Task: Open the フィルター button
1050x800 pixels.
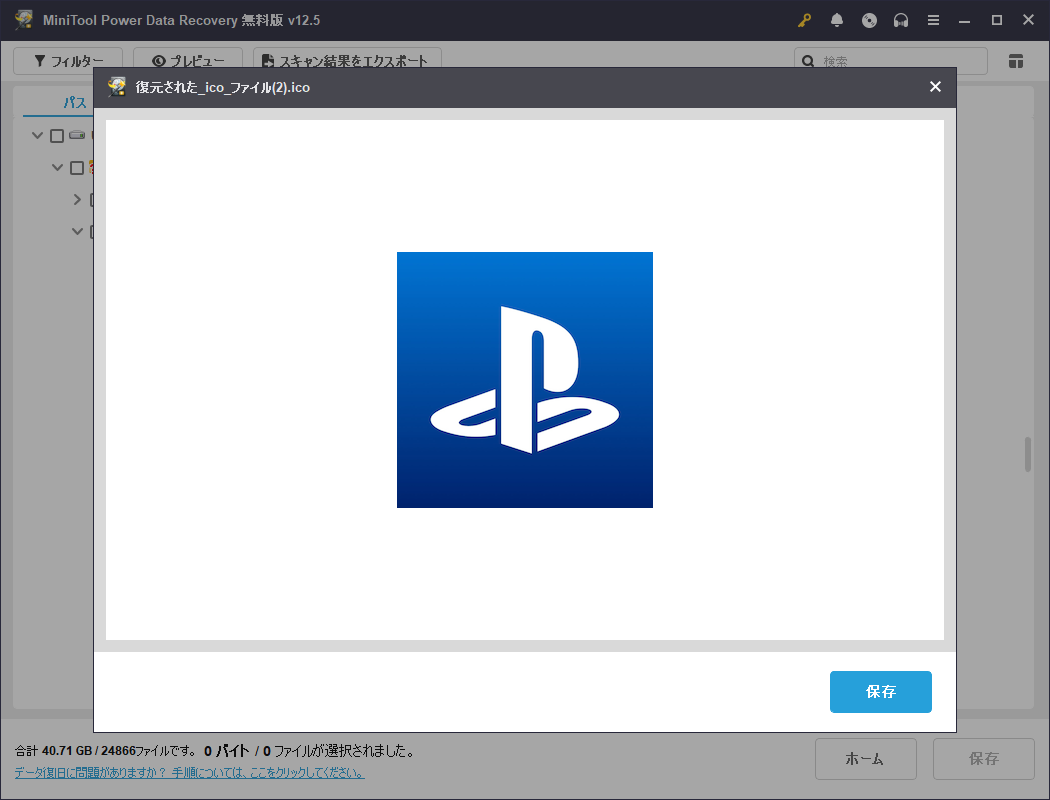Action: [68, 61]
